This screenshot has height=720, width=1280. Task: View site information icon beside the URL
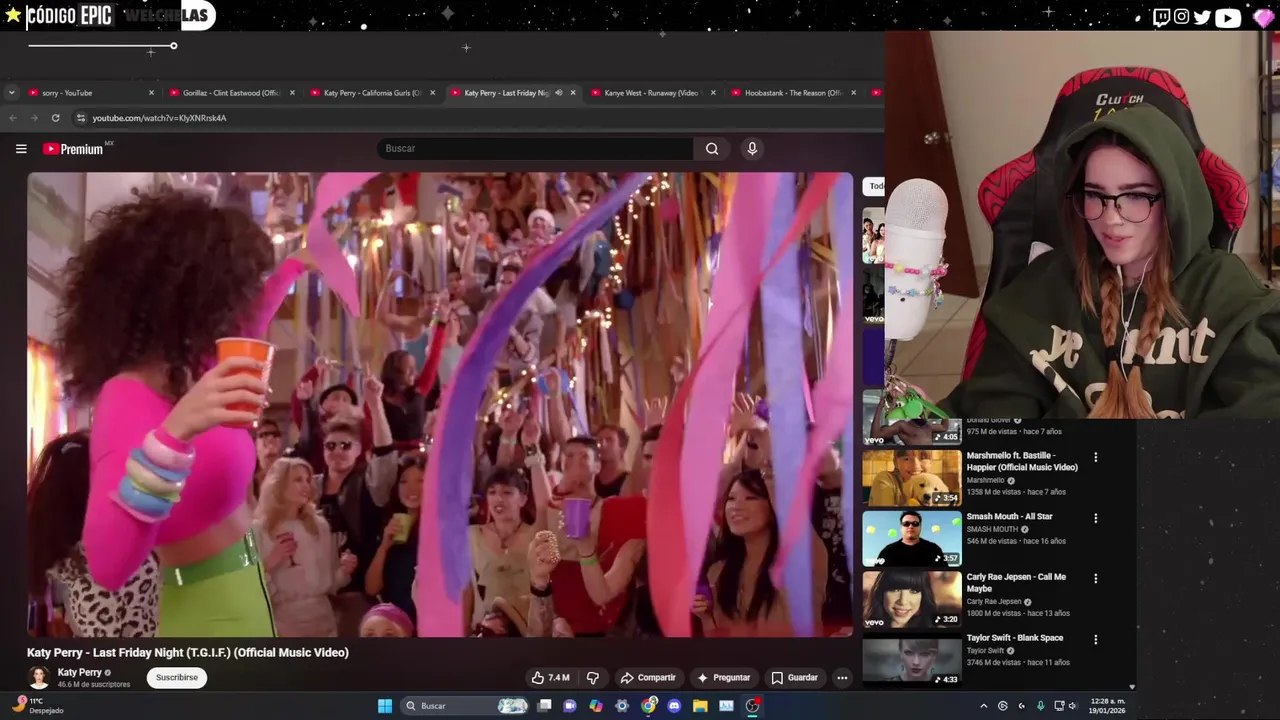point(81,118)
